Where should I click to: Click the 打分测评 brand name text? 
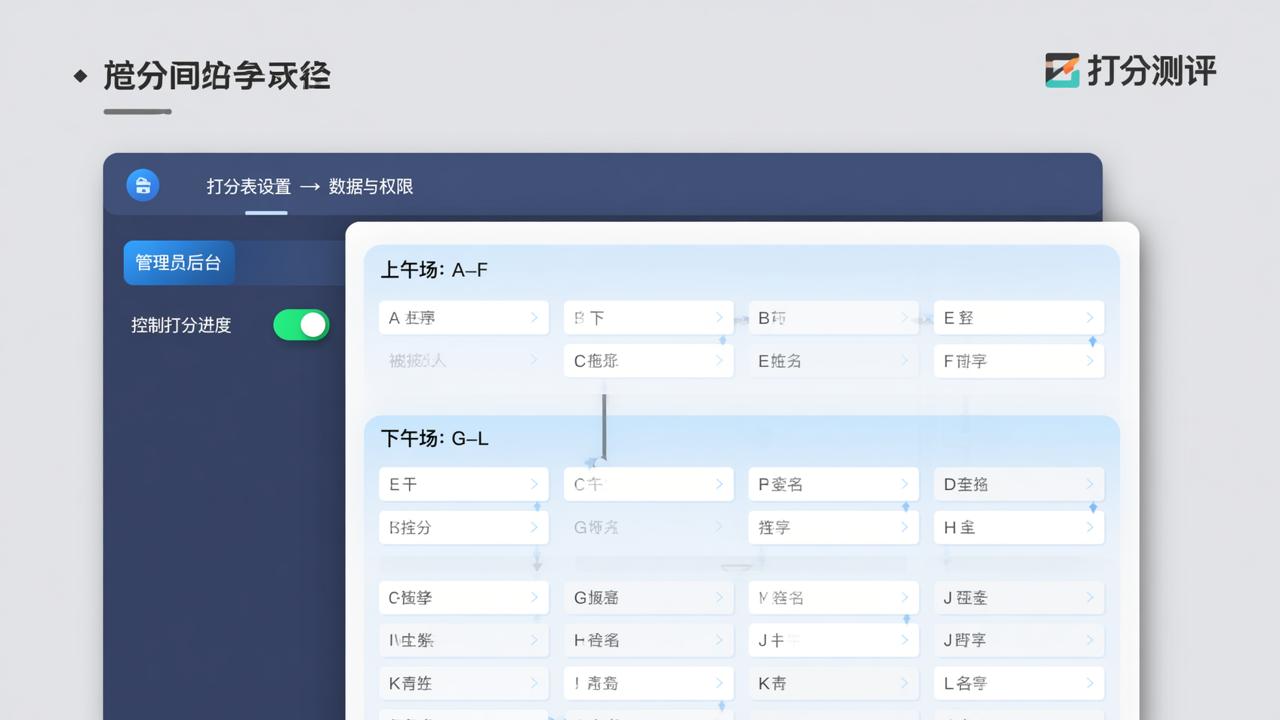[x=1151, y=71]
